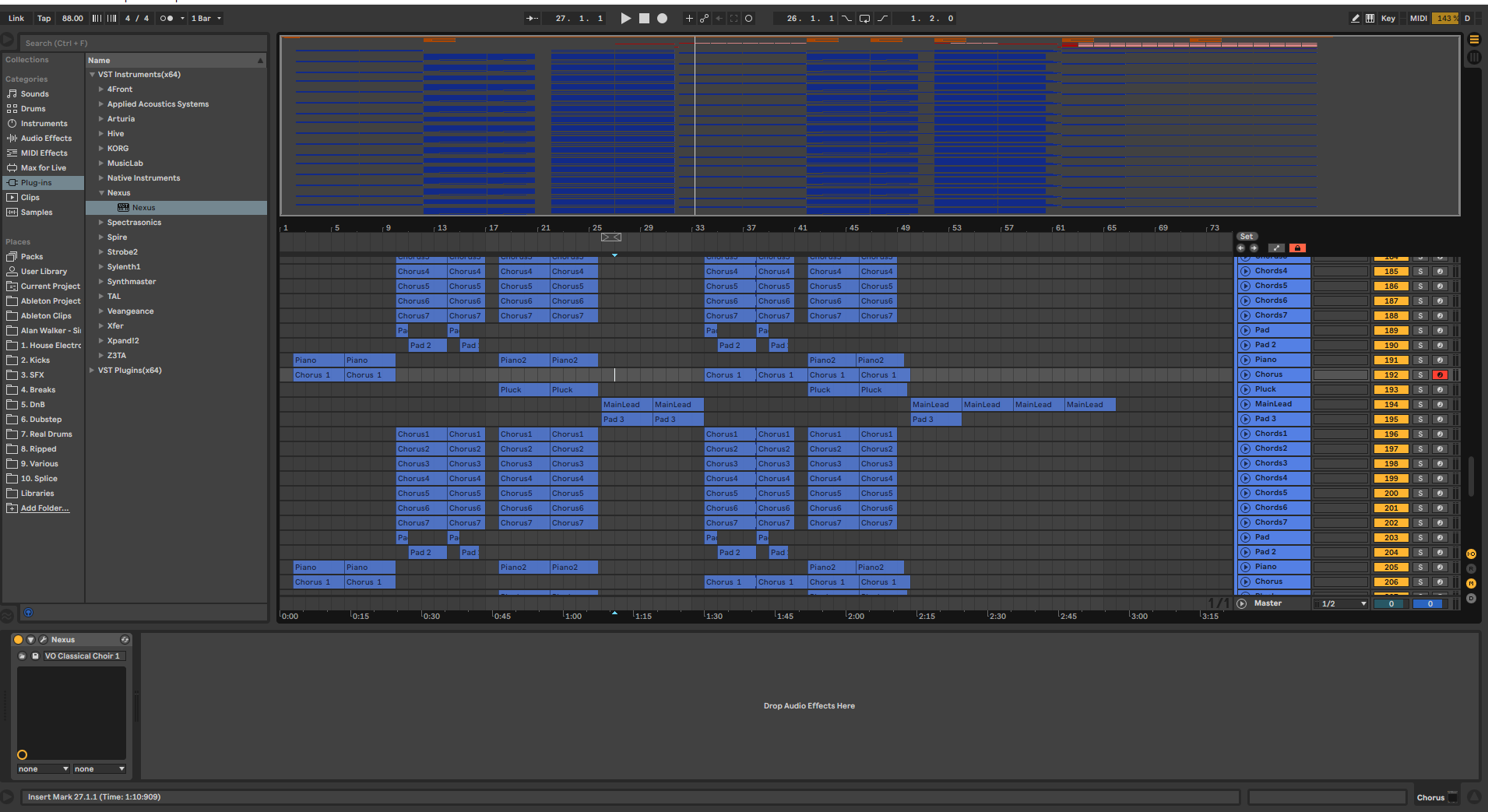The image size is (1488, 812).
Task: Toggle the Computer MIDI Keyboard icon
Action: [x=1370, y=18]
